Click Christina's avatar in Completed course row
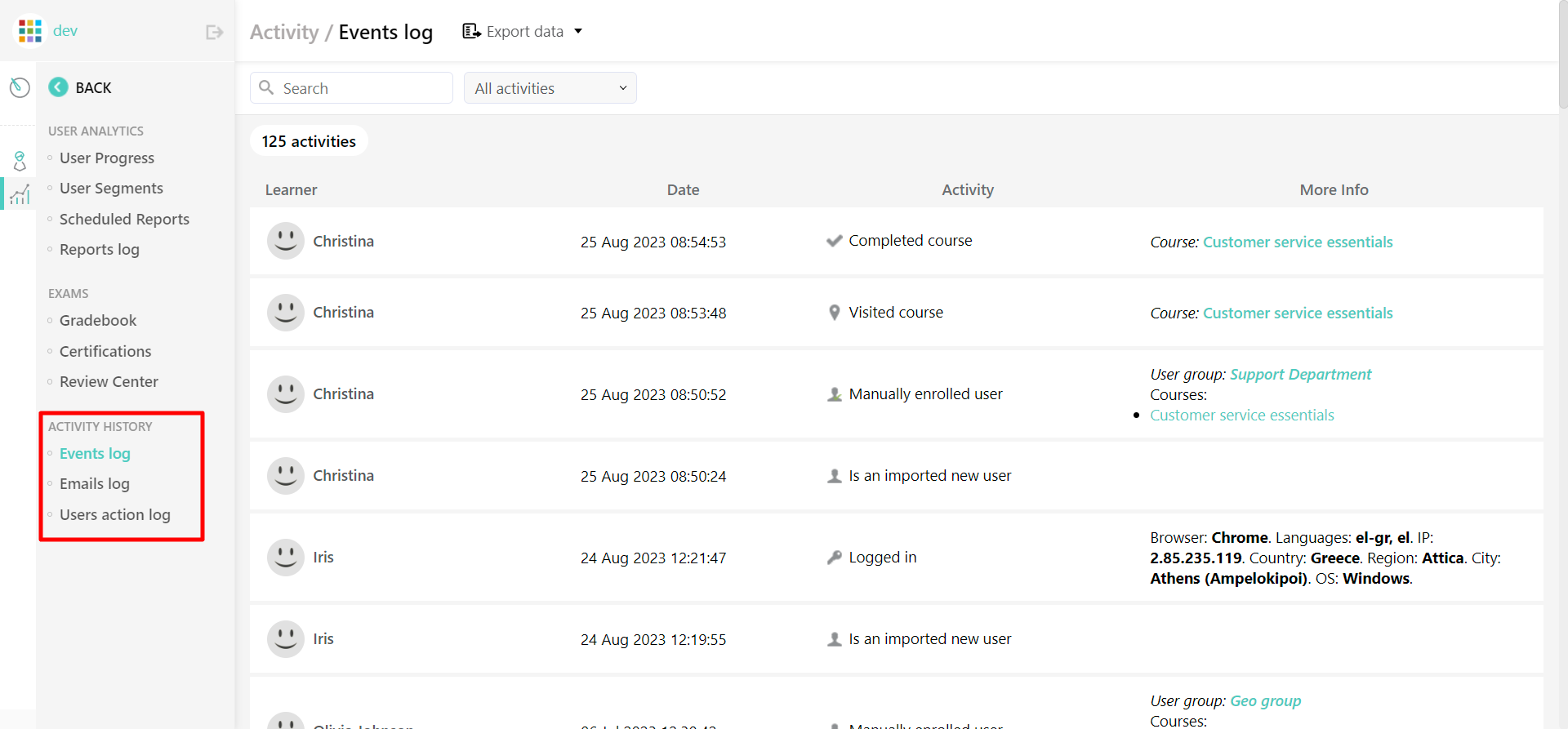Screen dimensions: 1568x729 (x=286, y=241)
